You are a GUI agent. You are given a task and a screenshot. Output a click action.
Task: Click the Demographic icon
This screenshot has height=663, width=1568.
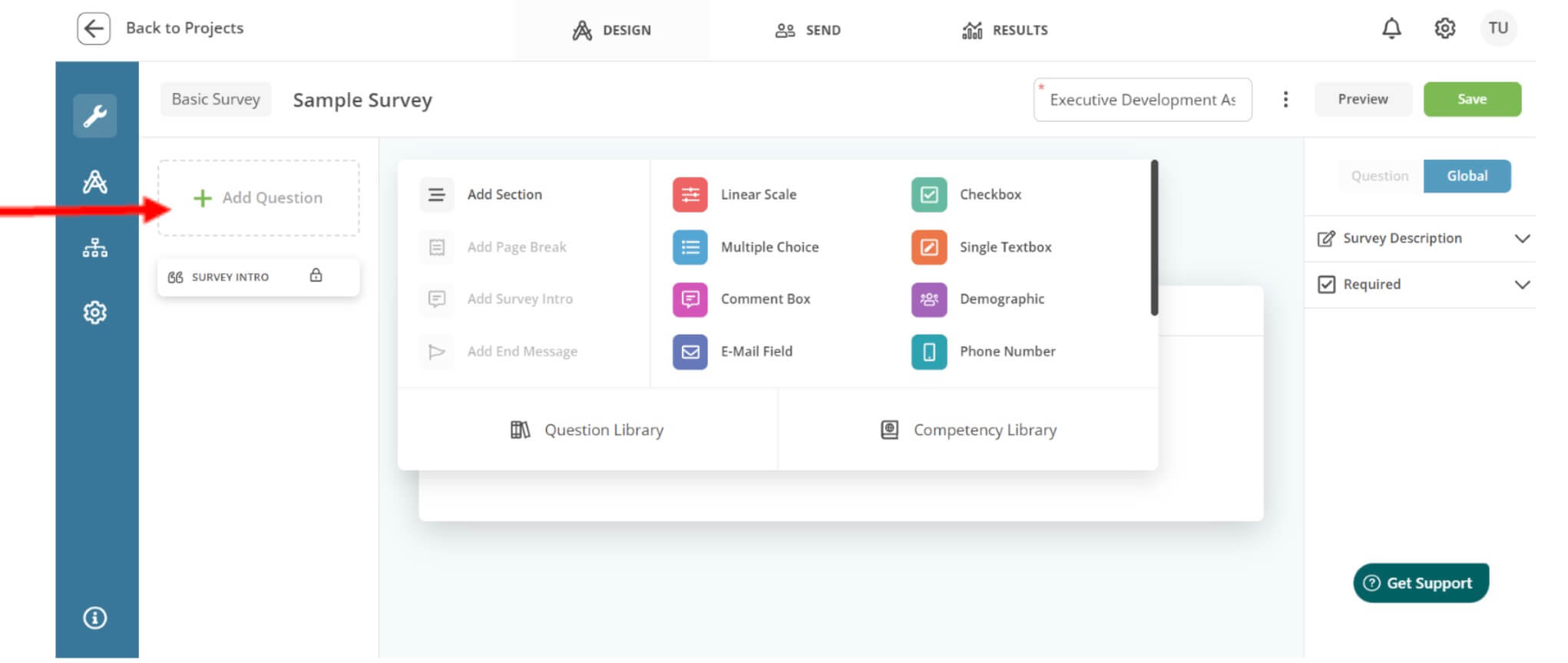click(x=928, y=299)
